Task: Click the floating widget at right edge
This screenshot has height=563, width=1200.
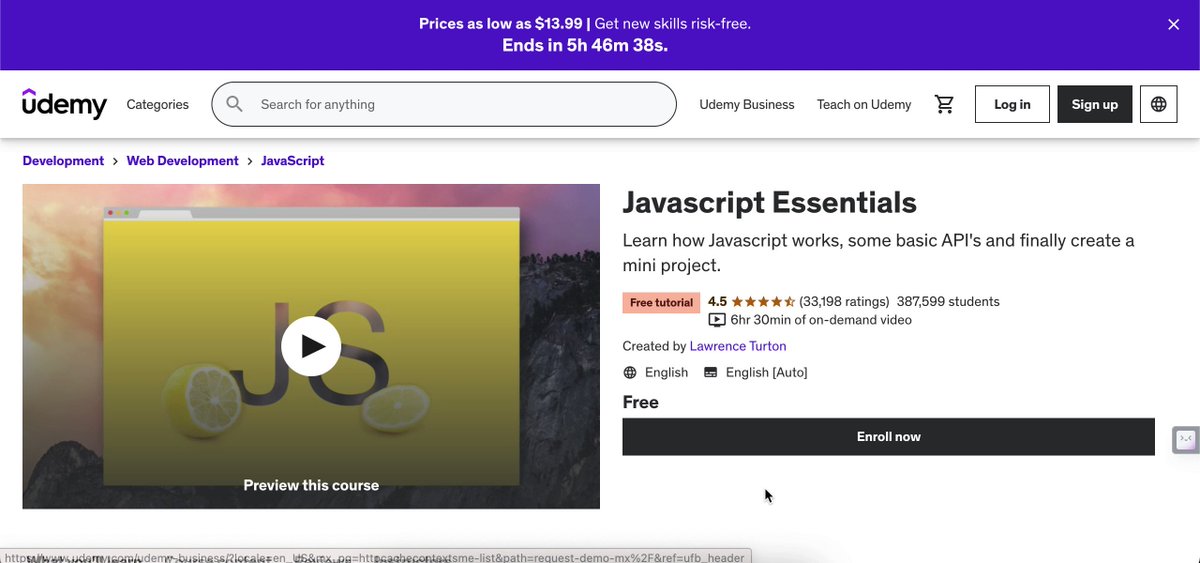Action: point(1186,439)
